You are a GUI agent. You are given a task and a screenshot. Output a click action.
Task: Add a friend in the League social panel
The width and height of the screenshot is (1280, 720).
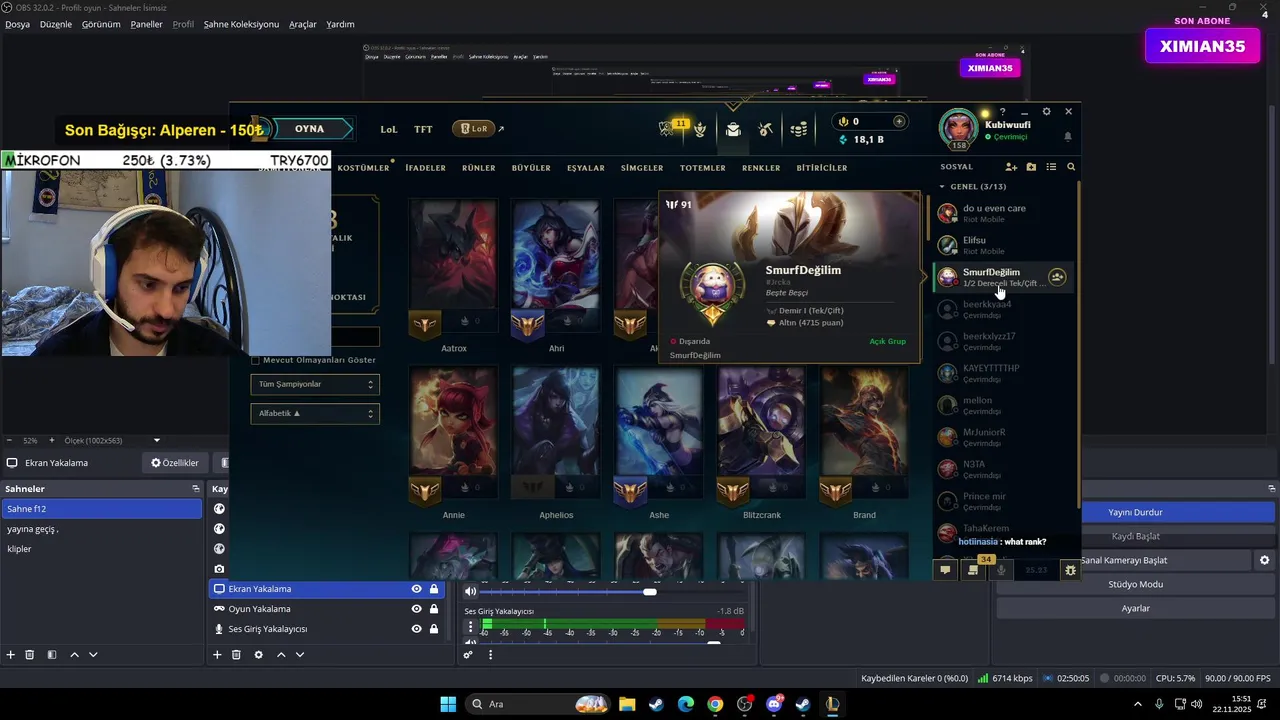(x=1011, y=167)
